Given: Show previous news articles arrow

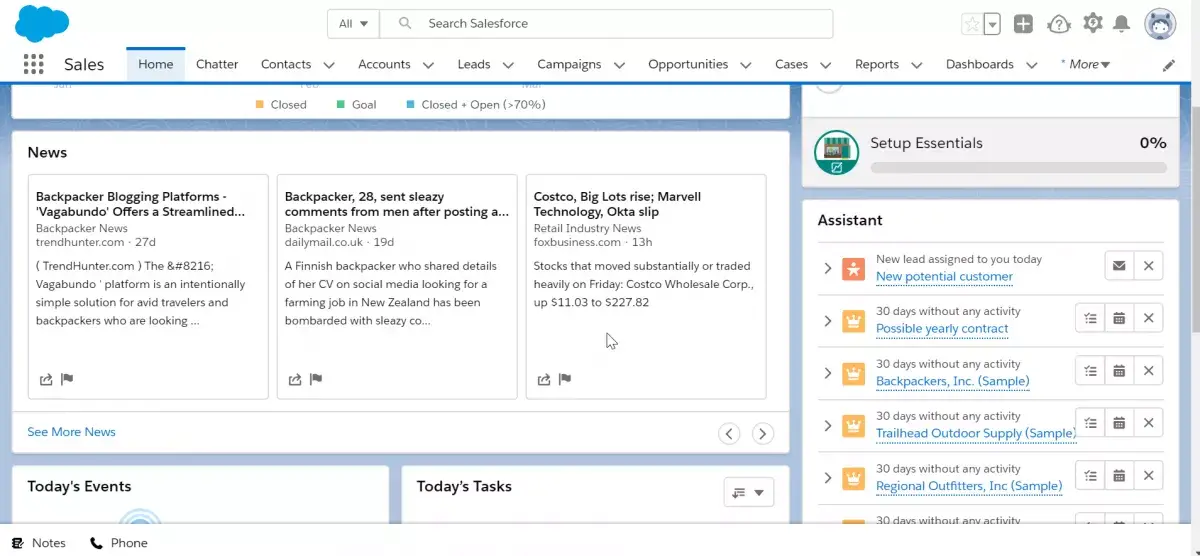Looking at the screenshot, I should (730, 433).
